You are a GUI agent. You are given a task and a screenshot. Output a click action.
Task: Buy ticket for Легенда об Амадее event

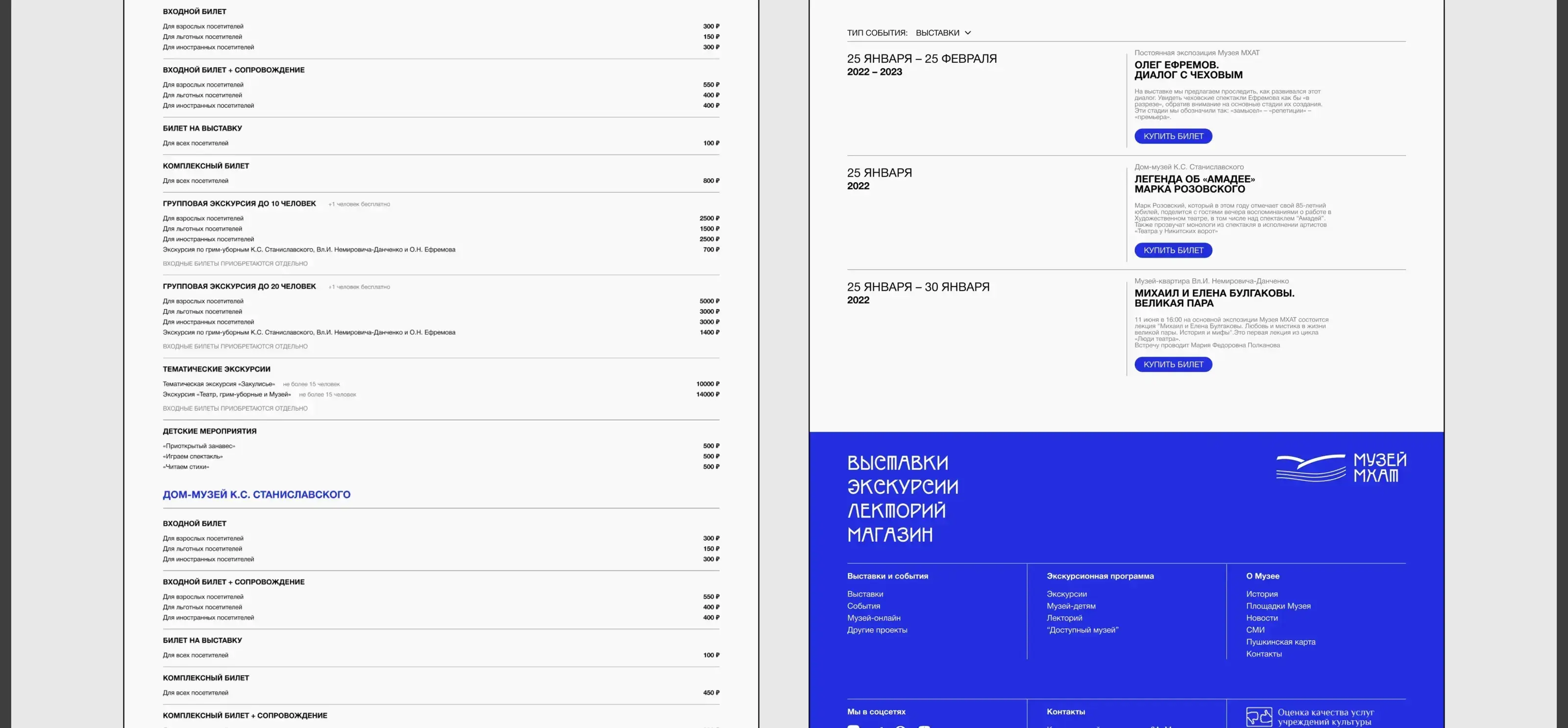point(1173,250)
